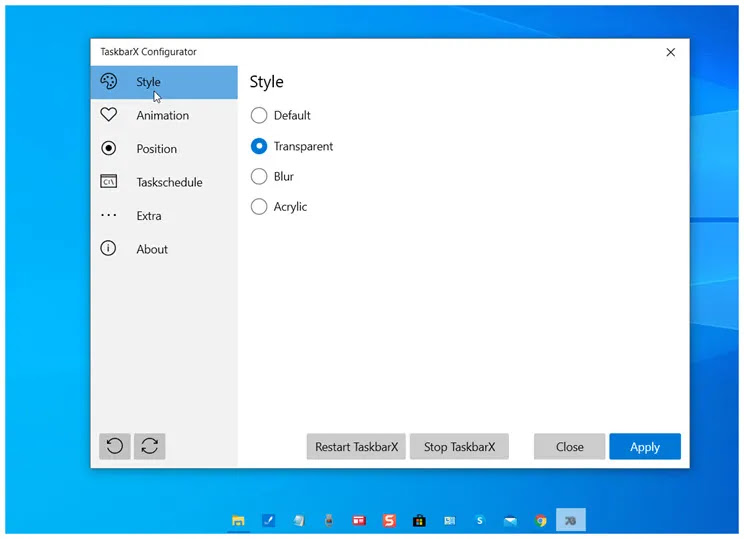The height and width of the screenshot is (539, 744).
Task: Open Skype from the taskbar
Action: click(480, 520)
